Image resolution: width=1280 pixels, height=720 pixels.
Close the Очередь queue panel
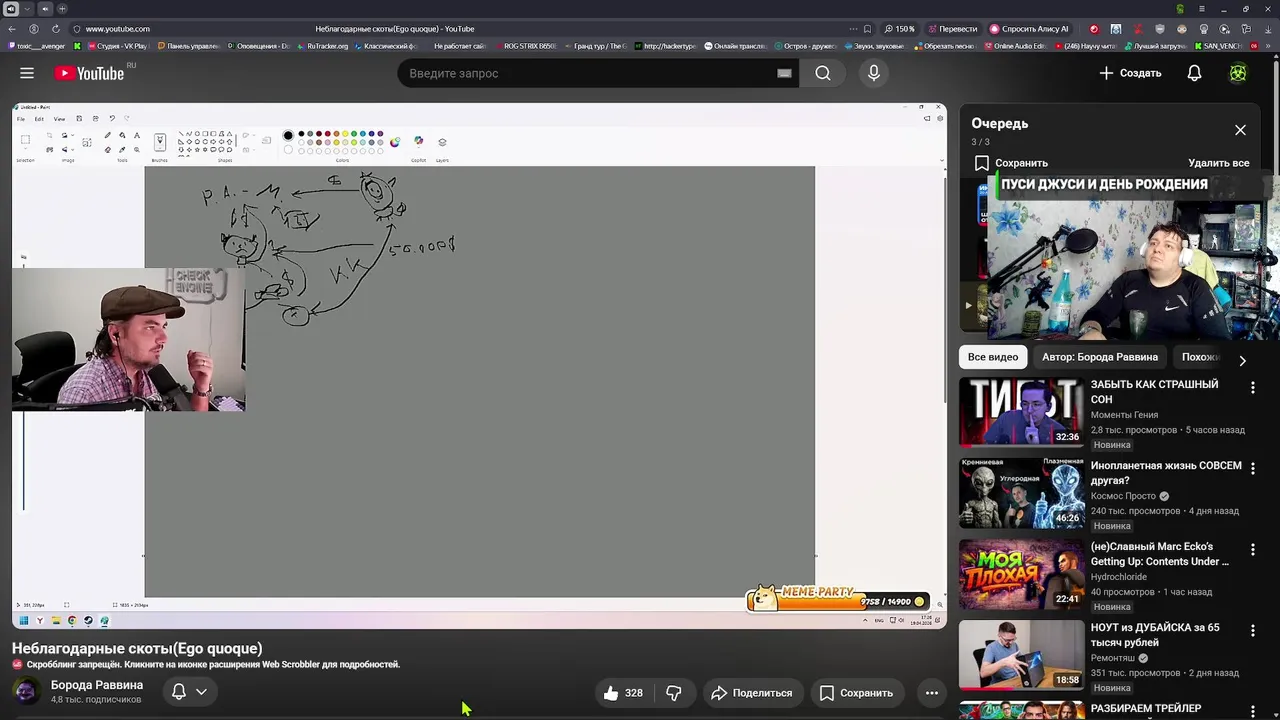pos(1240,130)
